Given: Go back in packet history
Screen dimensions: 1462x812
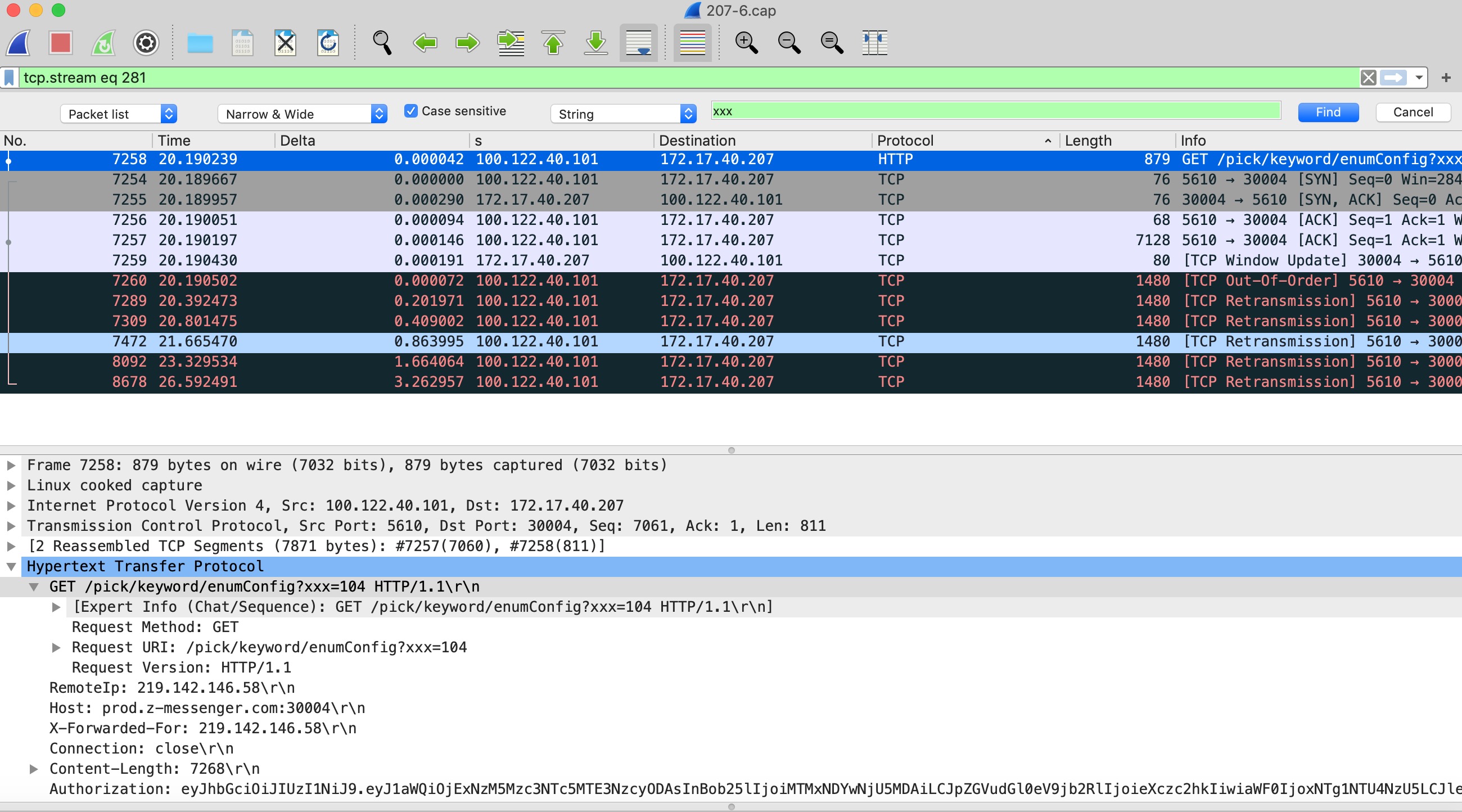Looking at the screenshot, I should click(425, 43).
